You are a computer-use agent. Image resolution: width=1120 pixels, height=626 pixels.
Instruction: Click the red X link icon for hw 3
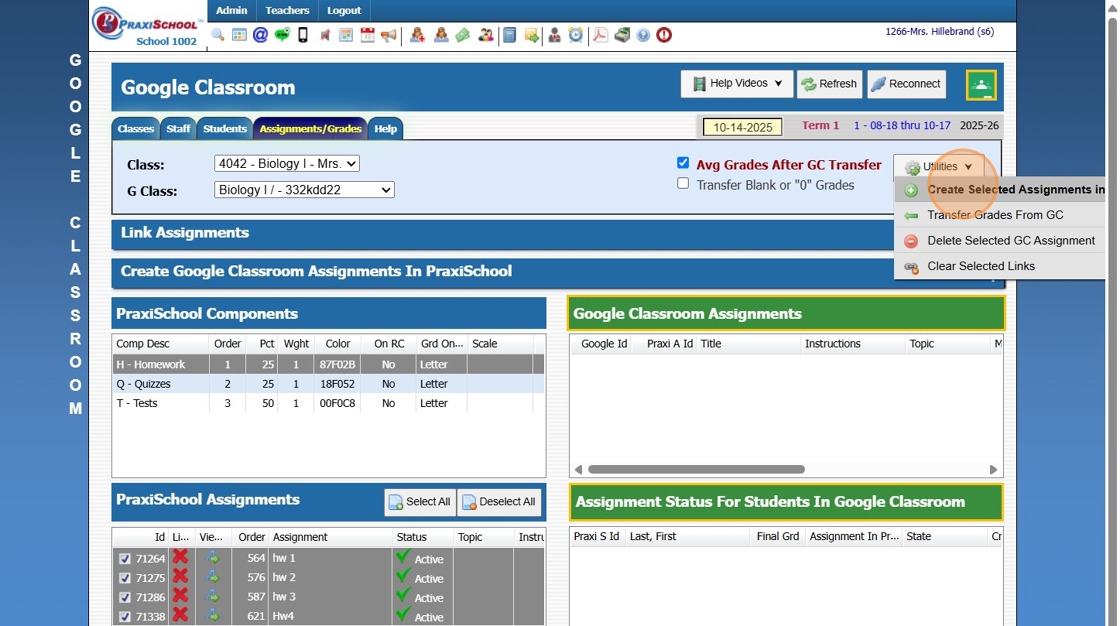[x=180, y=595]
